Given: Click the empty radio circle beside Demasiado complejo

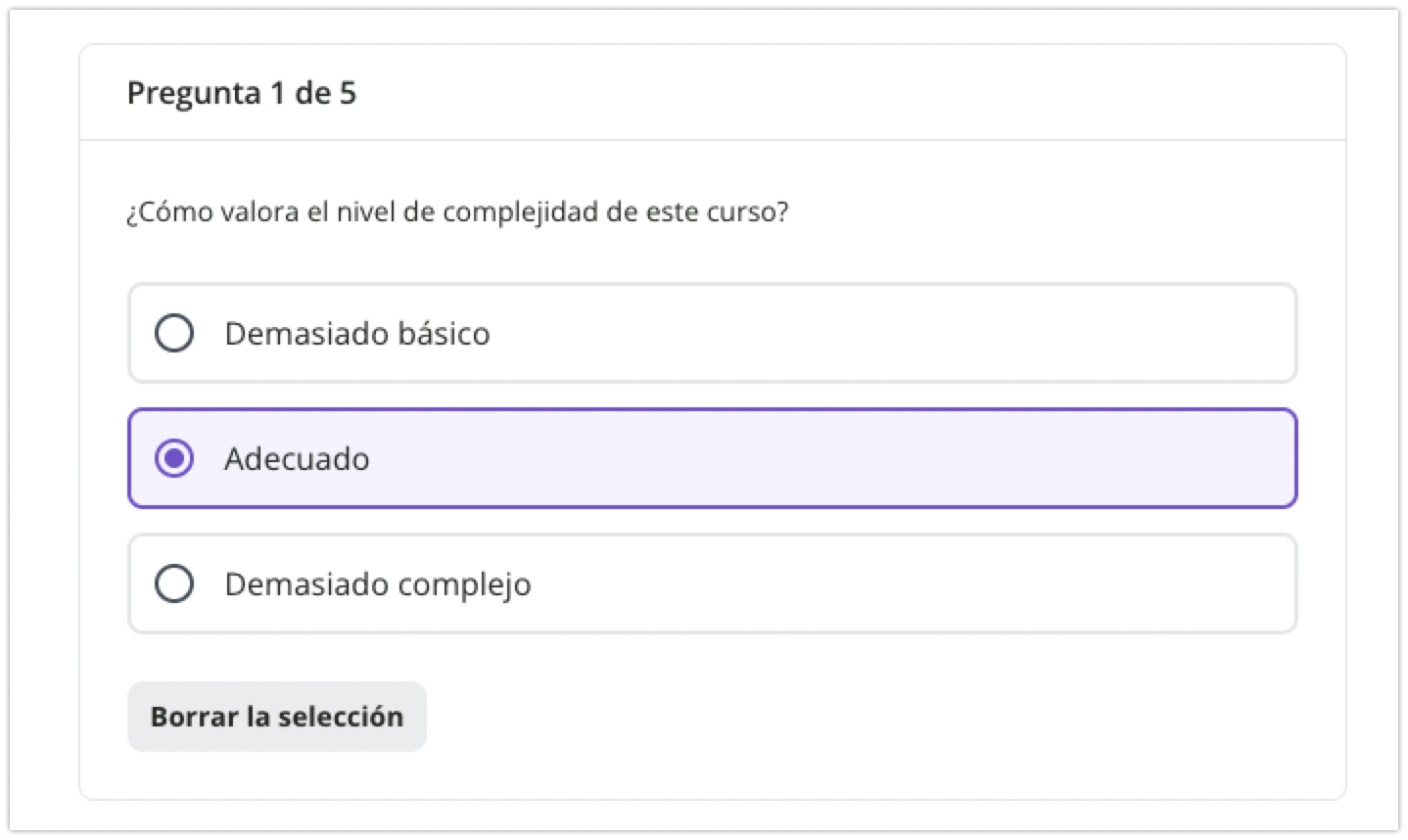Looking at the screenshot, I should click(x=174, y=583).
